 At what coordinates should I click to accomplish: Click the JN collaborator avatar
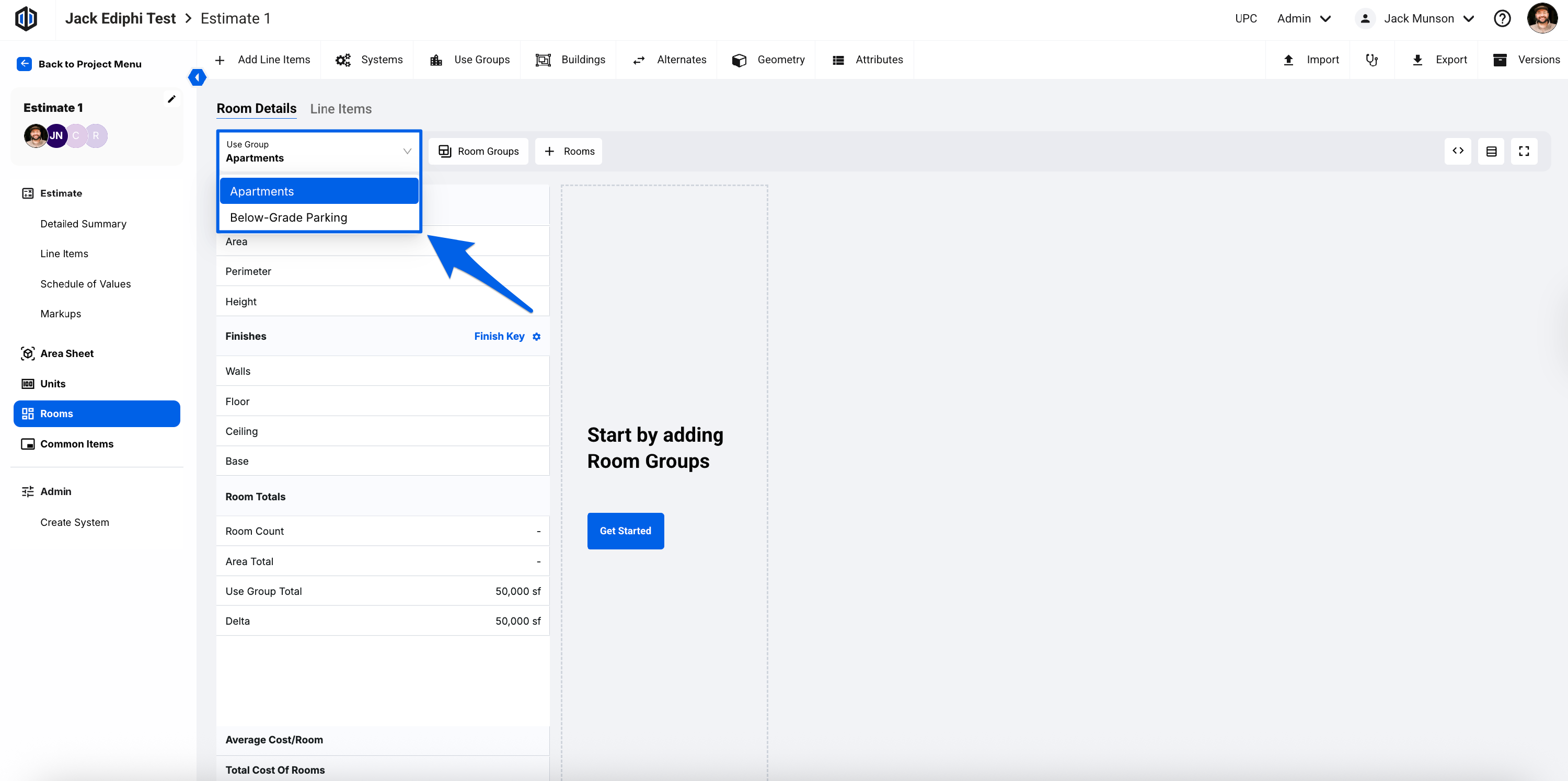pos(56,136)
